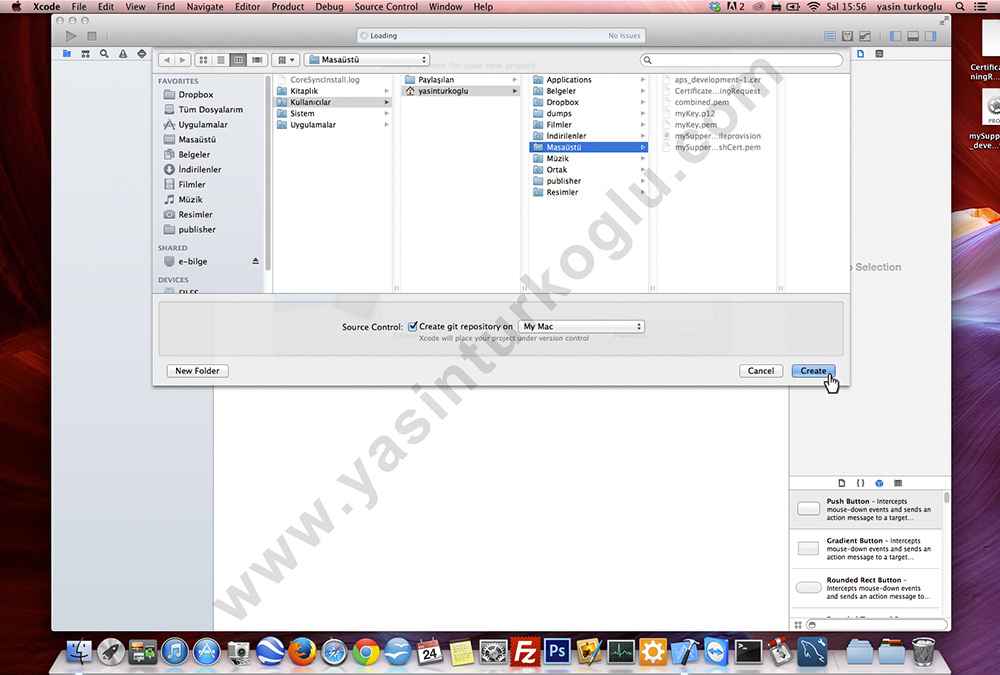The image size is (1000, 675).
Task: Open the File Template library icon
Action: tap(842, 483)
